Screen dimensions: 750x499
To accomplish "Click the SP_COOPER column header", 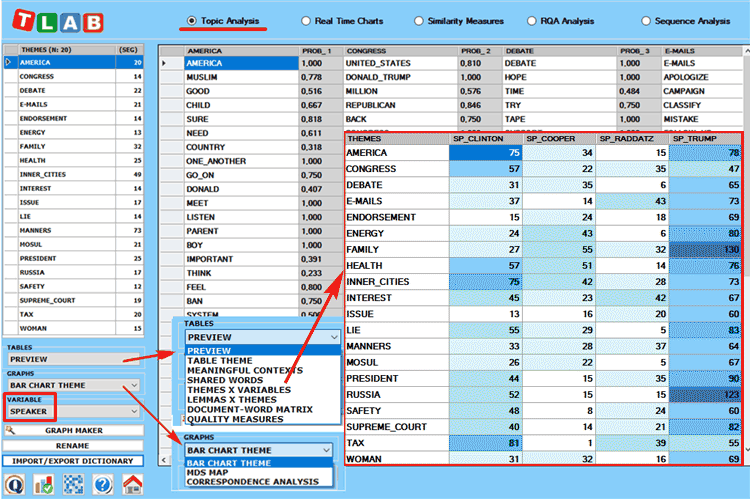I will pyautogui.click(x=559, y=139).
